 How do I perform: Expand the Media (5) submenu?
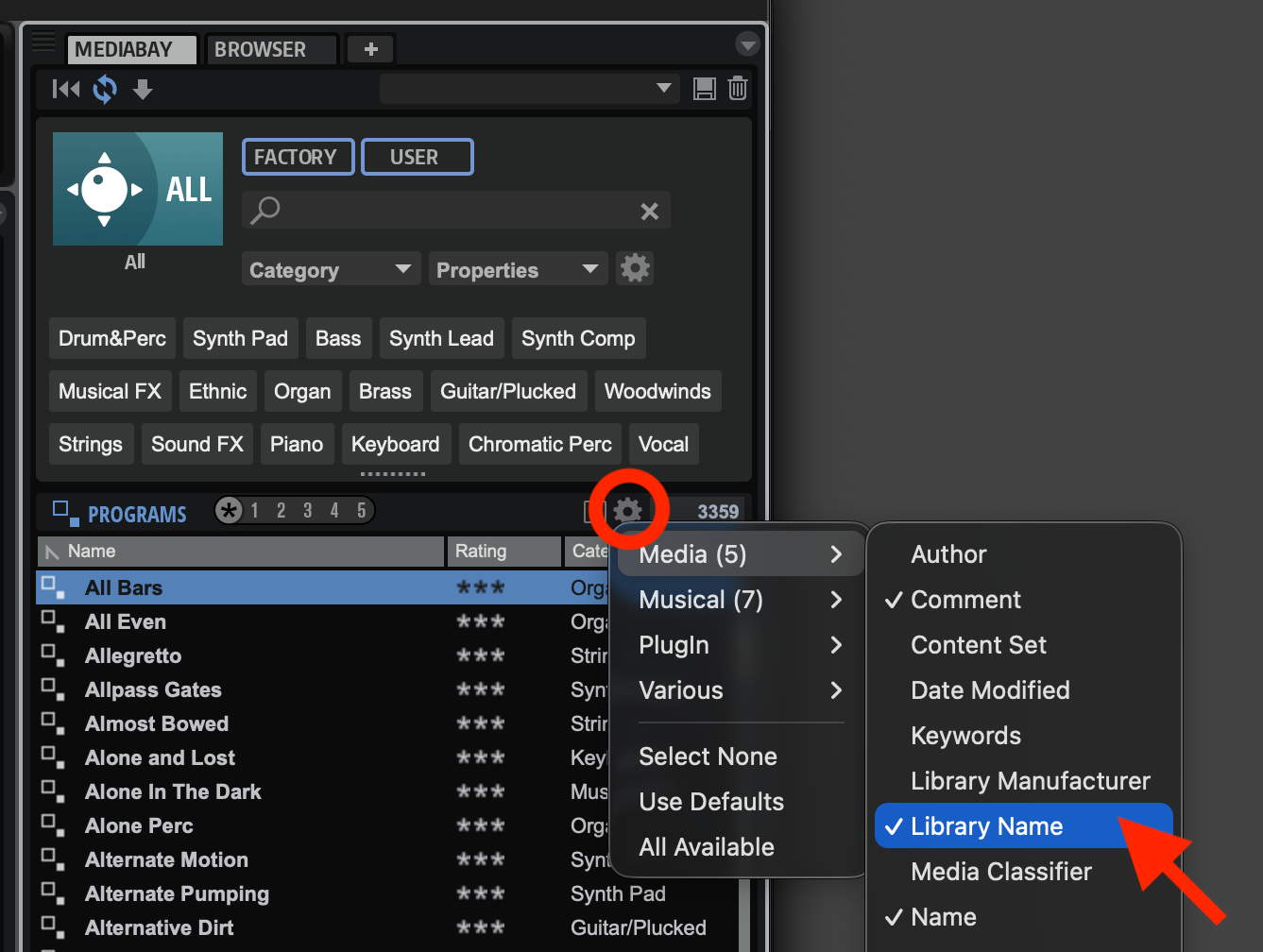[x=741, y=554]
